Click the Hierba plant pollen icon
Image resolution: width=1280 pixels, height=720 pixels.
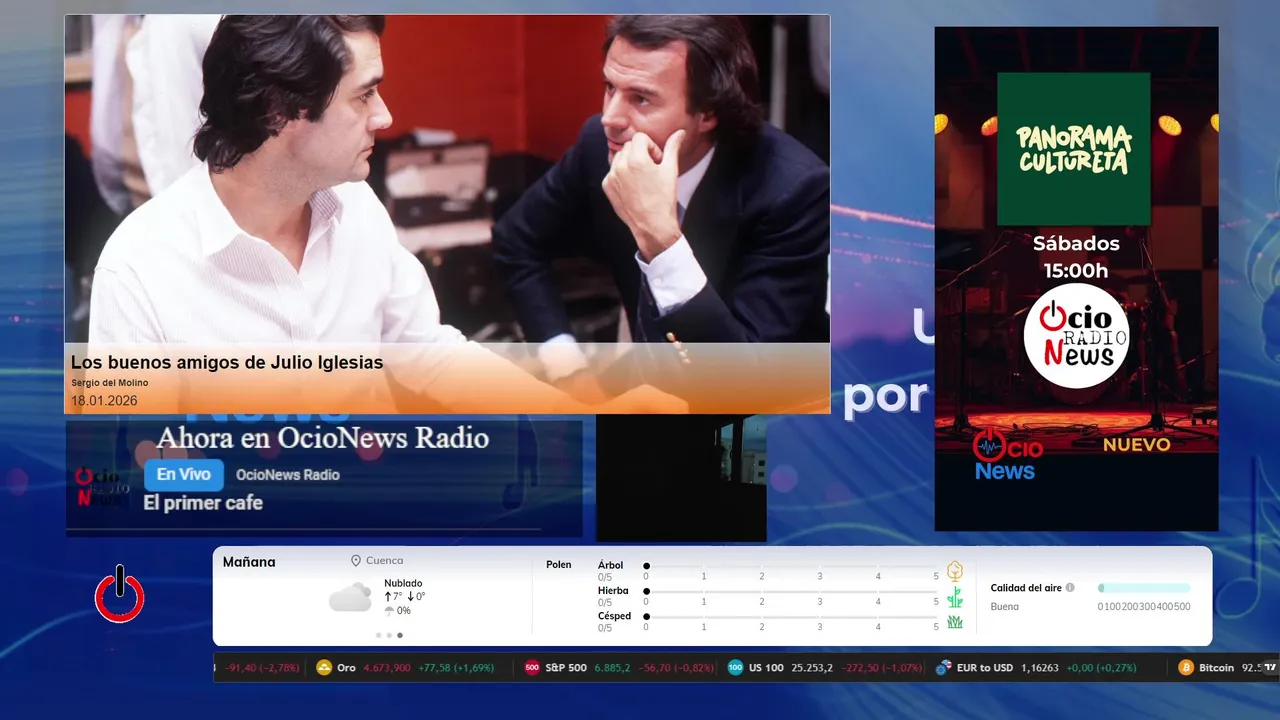(955, 597)
